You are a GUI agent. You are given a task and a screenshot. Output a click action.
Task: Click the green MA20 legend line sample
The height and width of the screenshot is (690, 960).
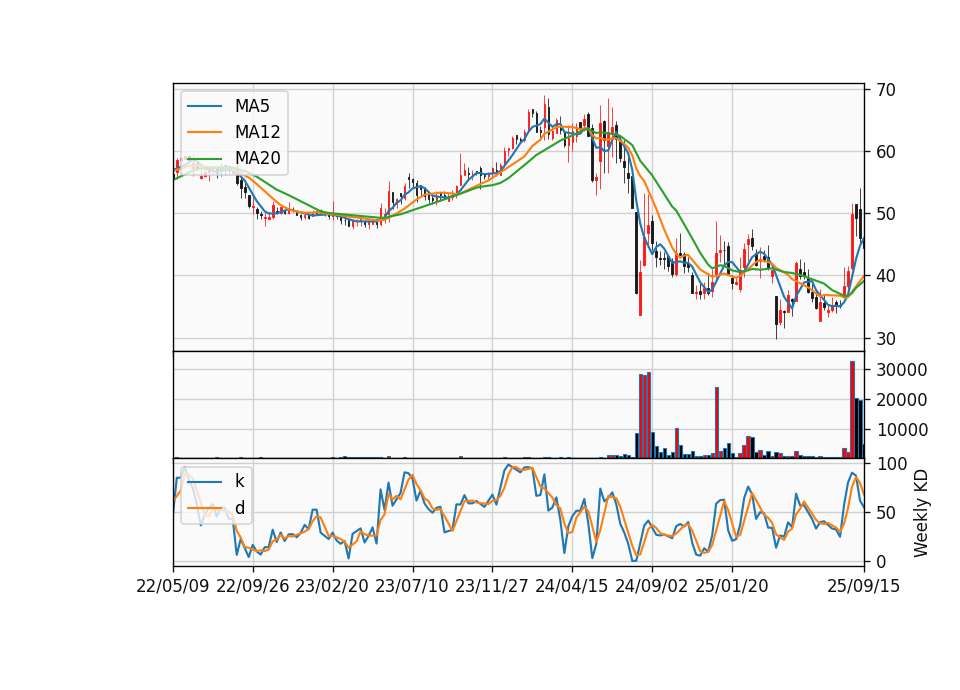204,158
